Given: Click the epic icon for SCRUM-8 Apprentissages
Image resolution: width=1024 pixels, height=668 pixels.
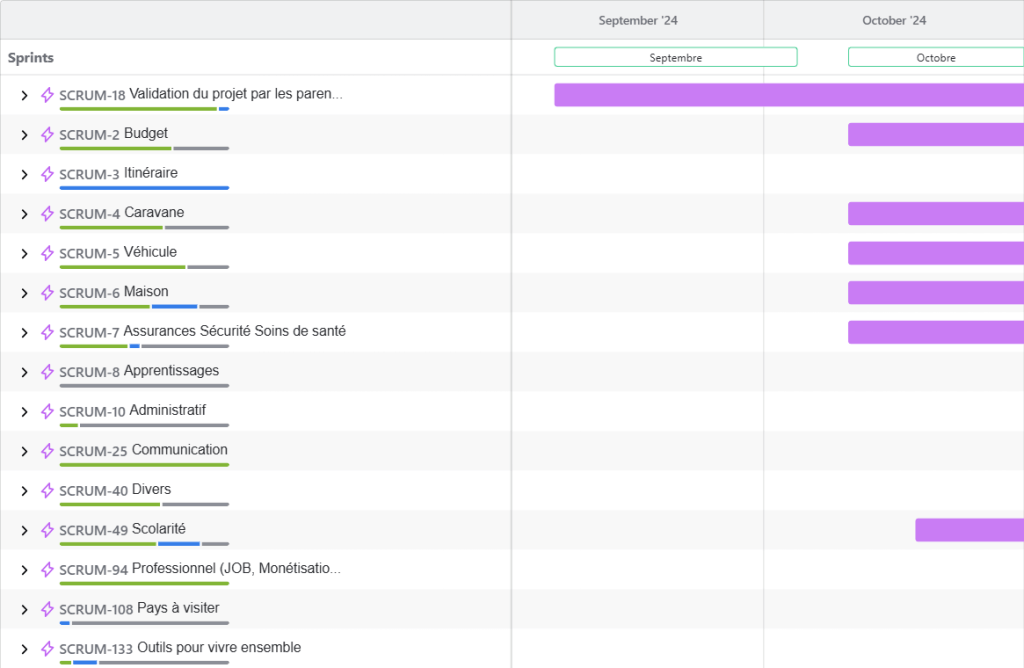Looking at the screenshot, I should (x=47, y=371).
